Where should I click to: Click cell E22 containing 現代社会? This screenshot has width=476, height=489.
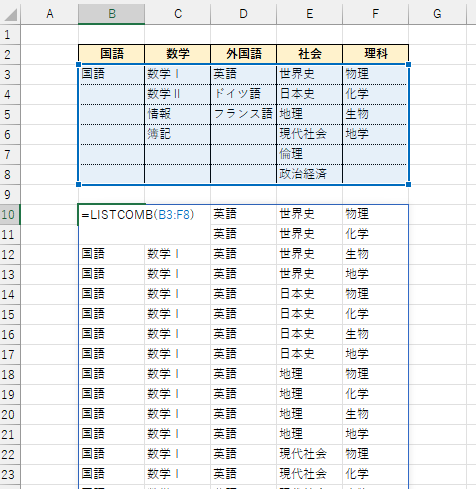[310, 454]
